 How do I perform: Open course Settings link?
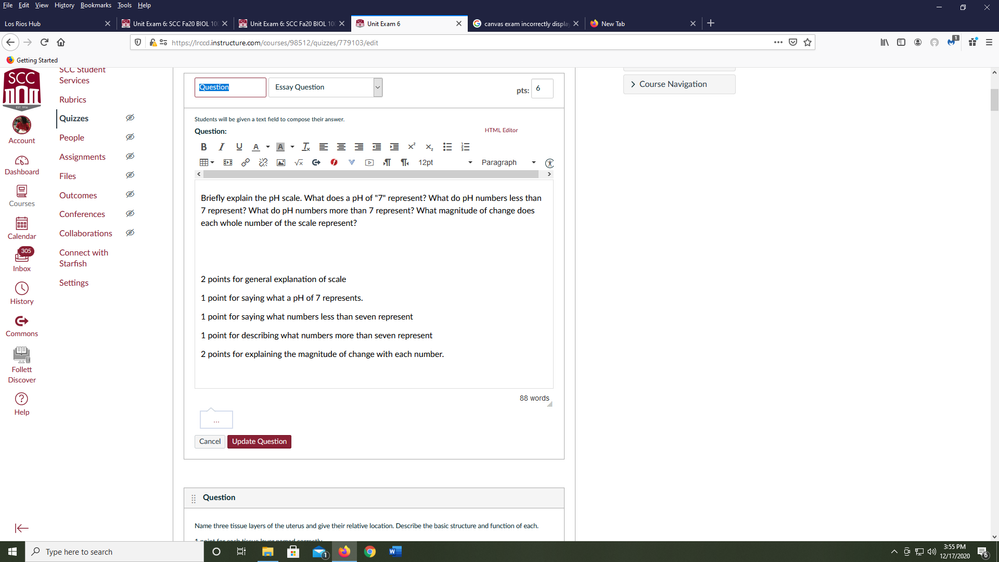[74, 283]
